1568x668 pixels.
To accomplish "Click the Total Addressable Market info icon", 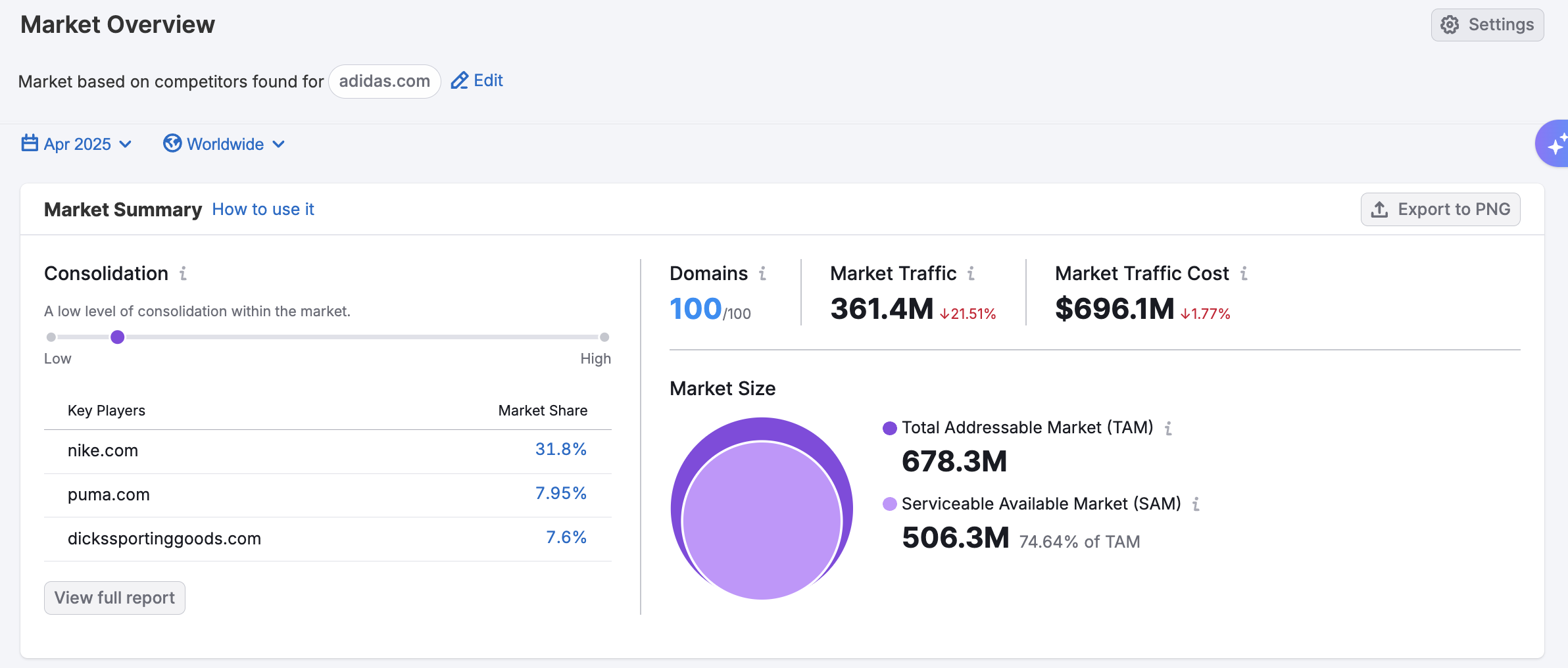I will [1168, 429].
